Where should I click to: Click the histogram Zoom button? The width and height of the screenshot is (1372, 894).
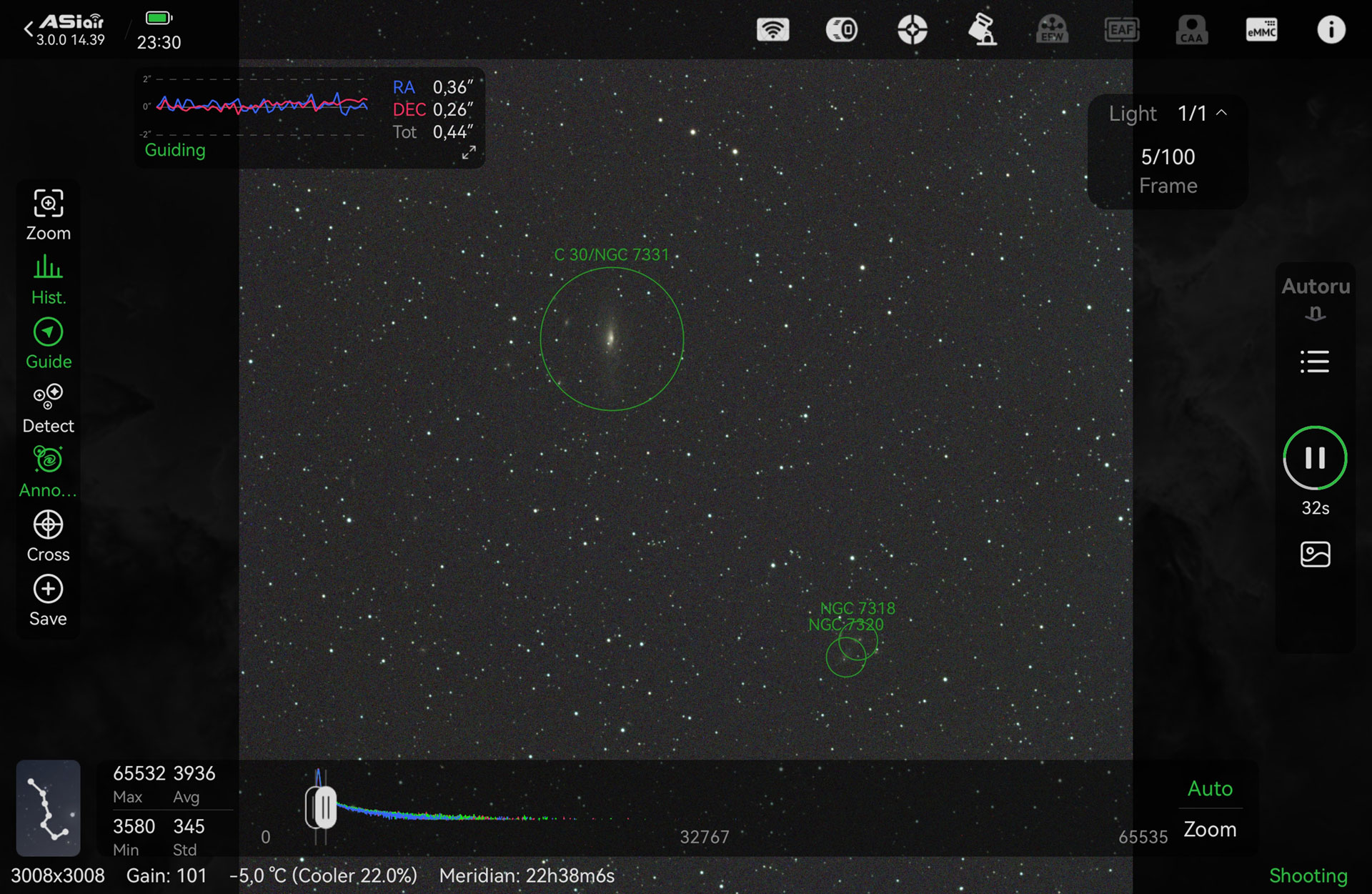point(1210,829)
